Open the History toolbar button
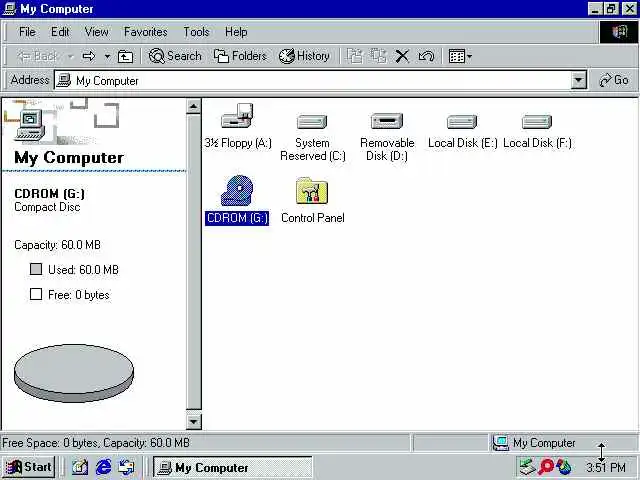Viewport: 640px width, 480px height. (x=304, y=56)
